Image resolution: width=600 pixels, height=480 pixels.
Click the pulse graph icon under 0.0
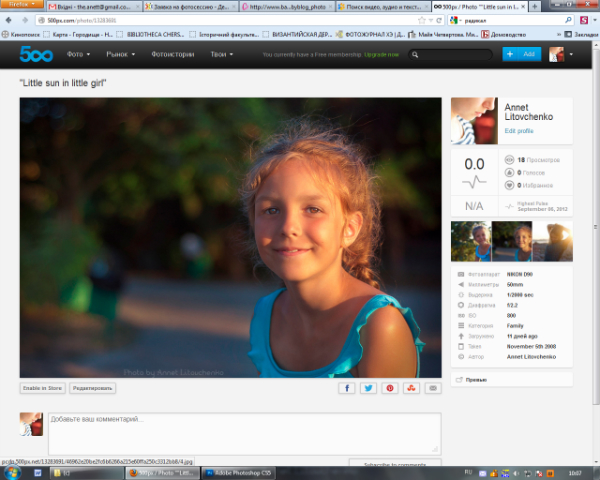(474, 181)
